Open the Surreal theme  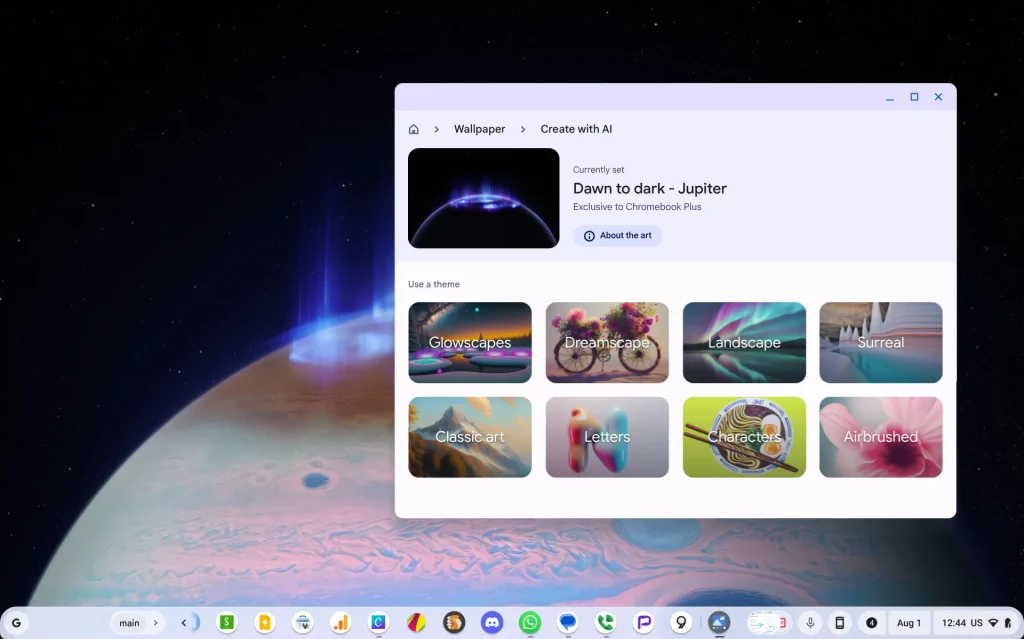click(881, 343)
